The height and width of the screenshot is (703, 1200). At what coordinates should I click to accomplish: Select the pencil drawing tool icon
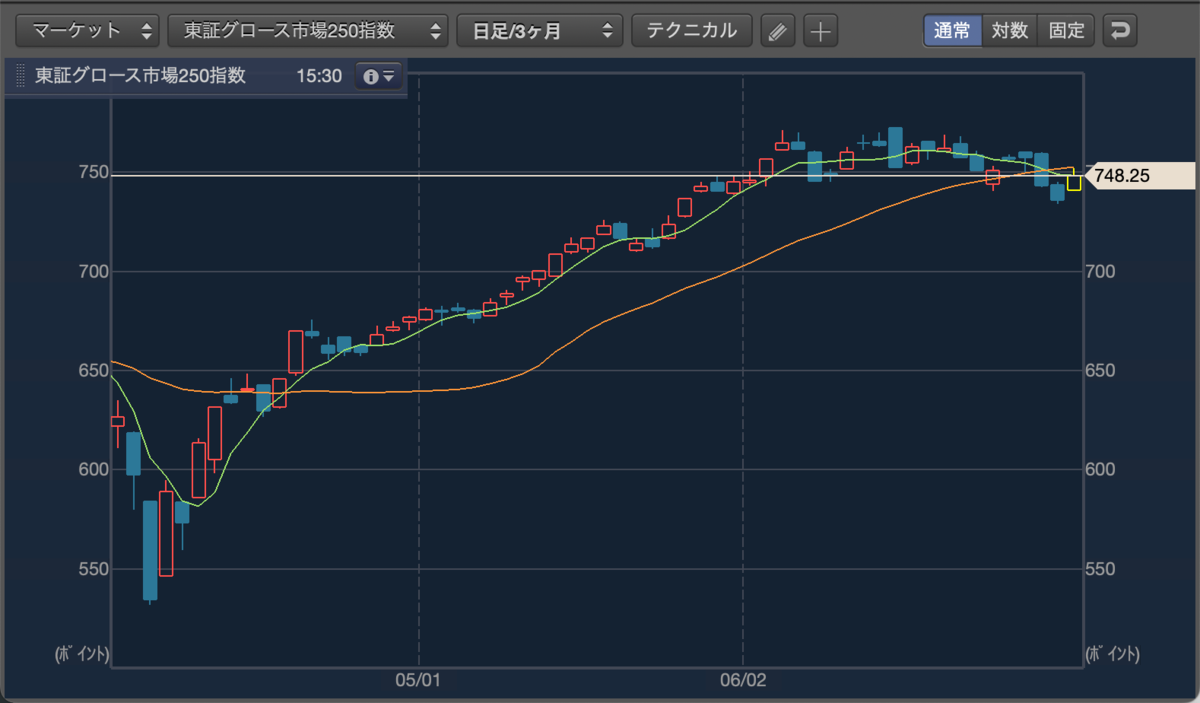coord(777,31)
